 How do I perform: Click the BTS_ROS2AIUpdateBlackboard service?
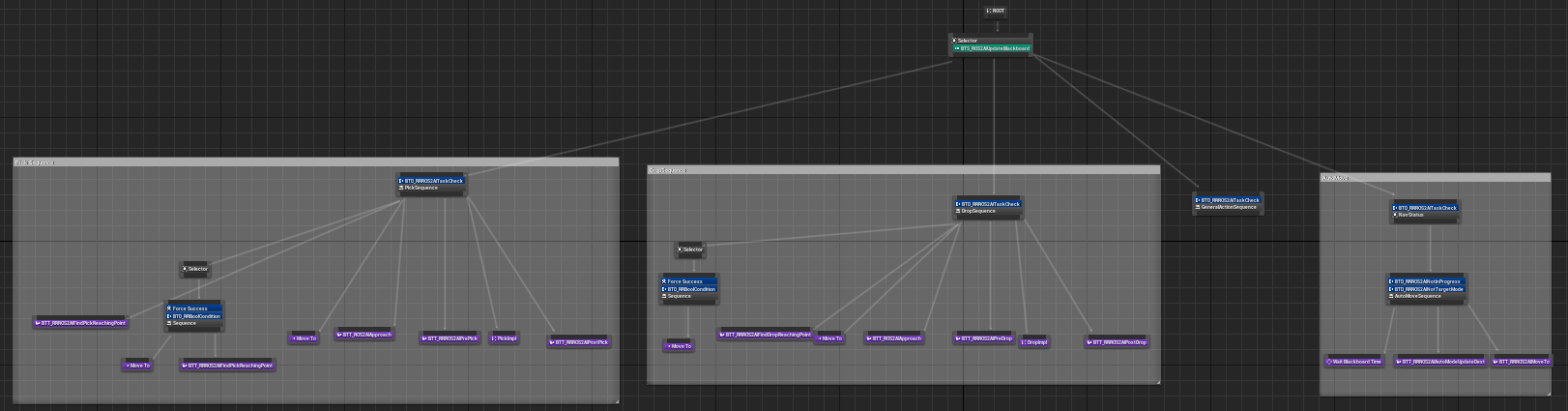click(x=993, y=48)
